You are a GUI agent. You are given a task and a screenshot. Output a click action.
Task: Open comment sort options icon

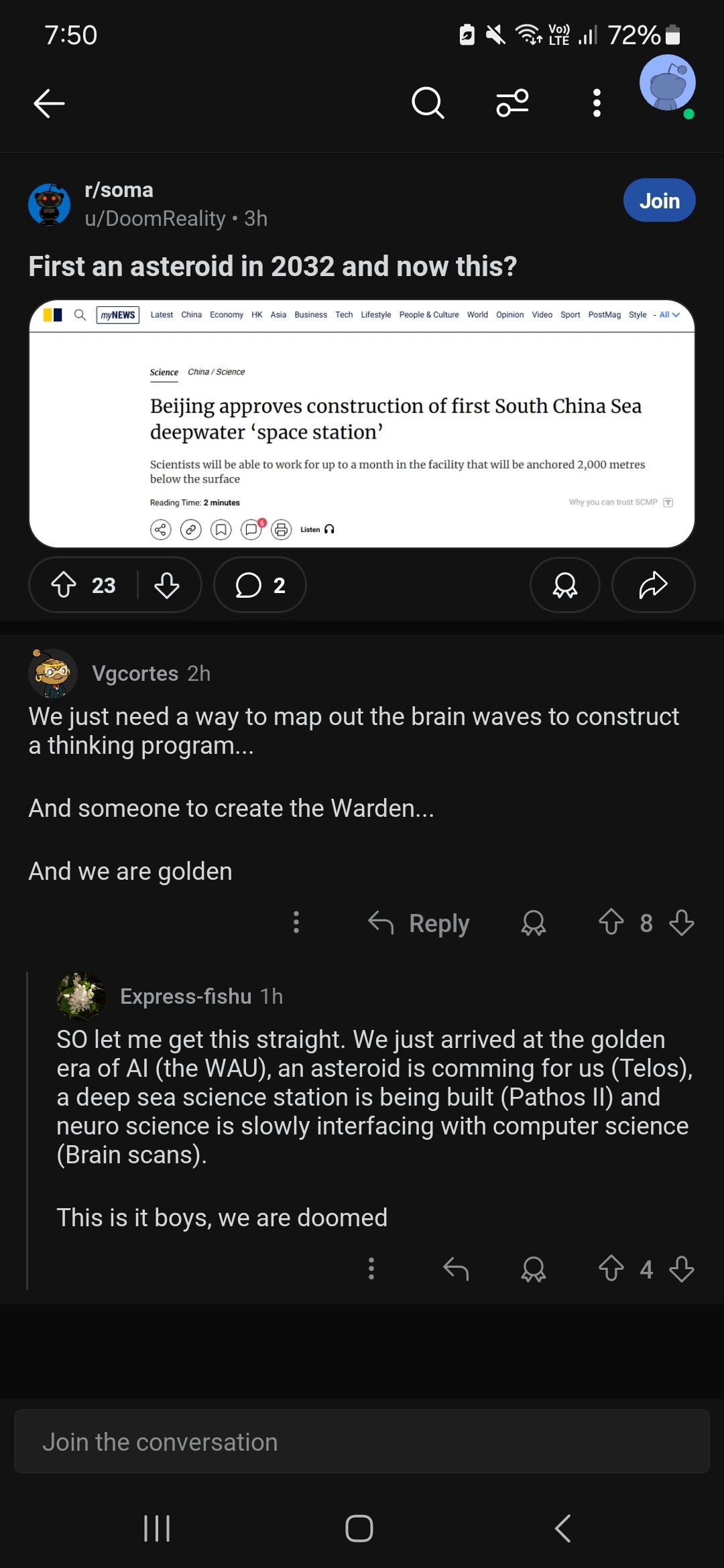(513, 103)
